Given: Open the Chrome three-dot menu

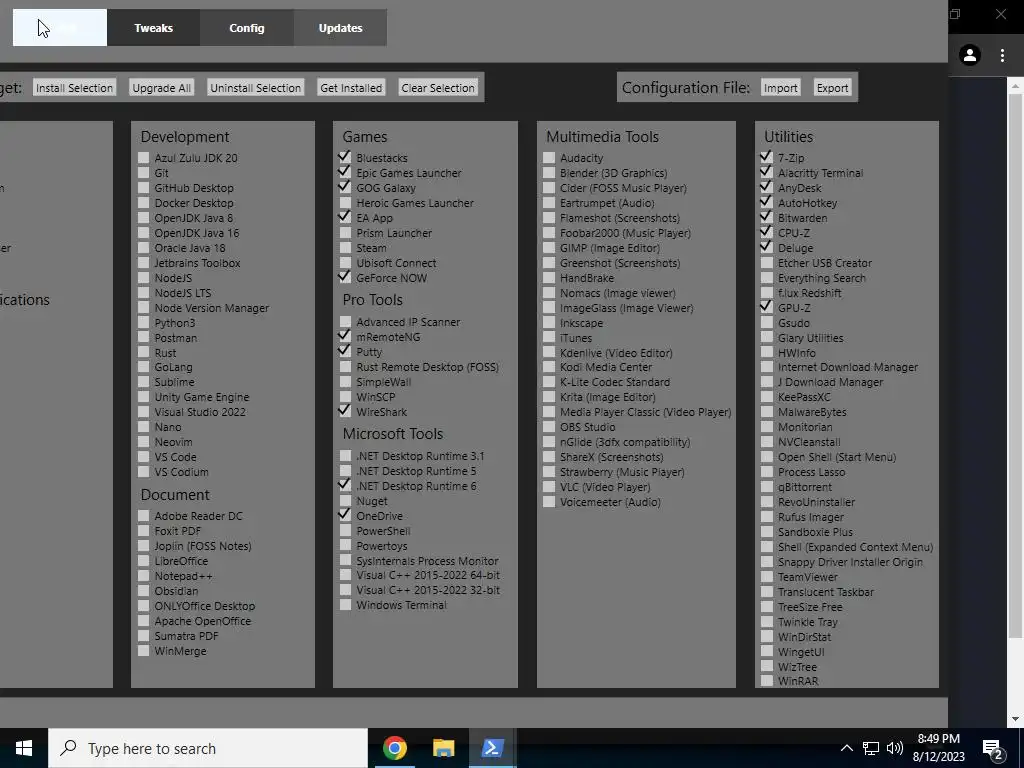Looking at the screenshot, I should tap(1002, 56).
